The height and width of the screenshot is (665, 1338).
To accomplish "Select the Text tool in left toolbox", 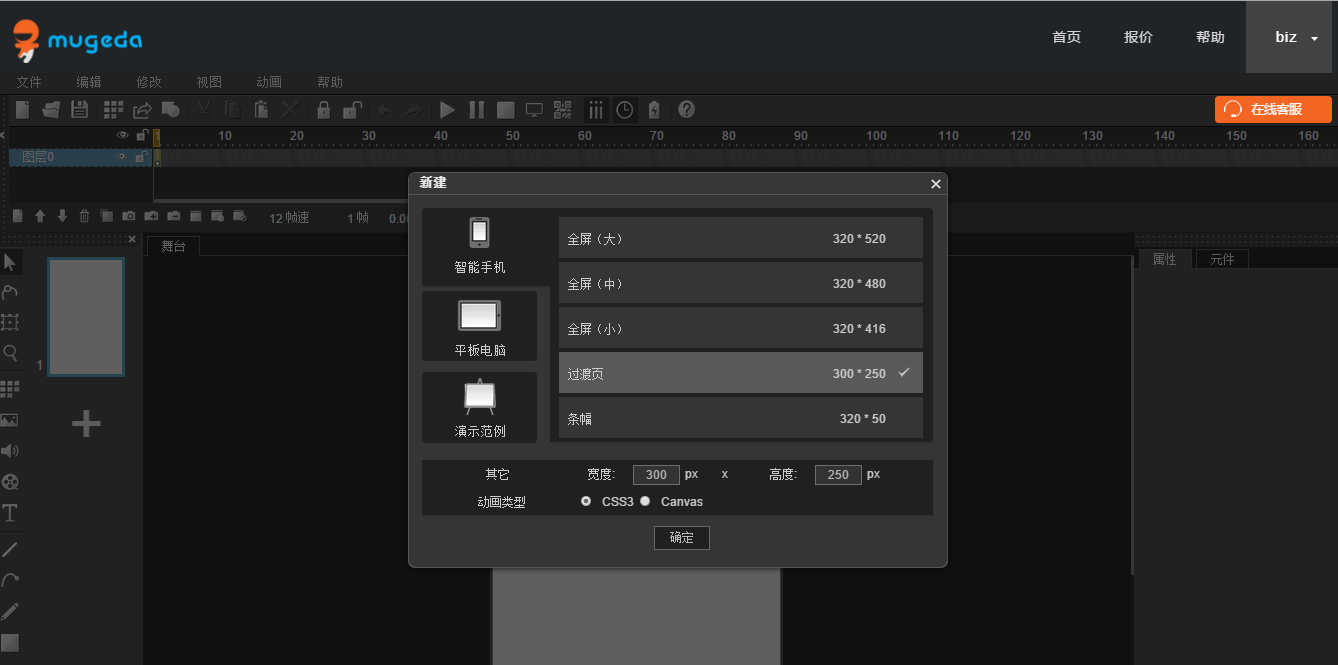I will (x=10, y=513).
